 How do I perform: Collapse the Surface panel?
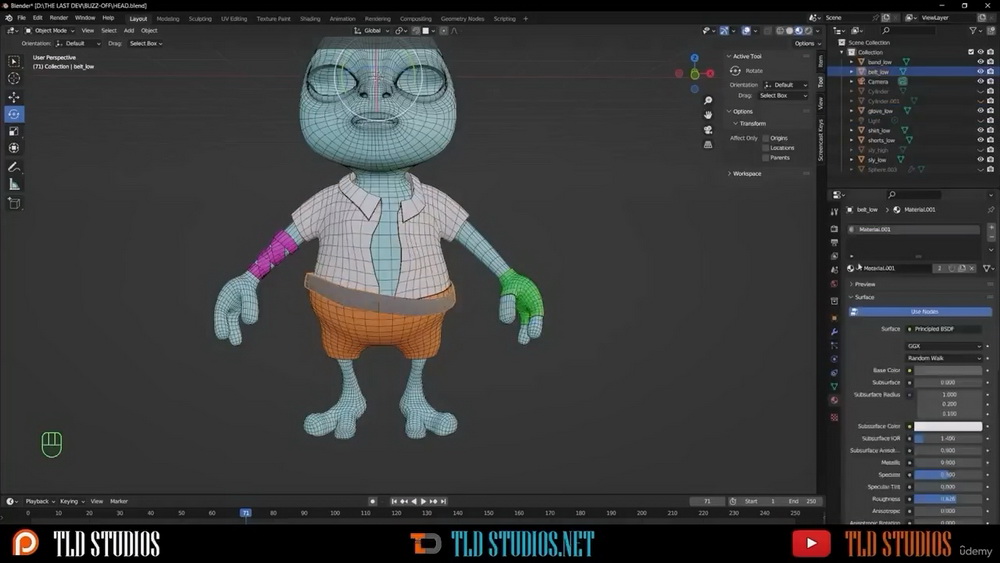click(x=862, y=297)
